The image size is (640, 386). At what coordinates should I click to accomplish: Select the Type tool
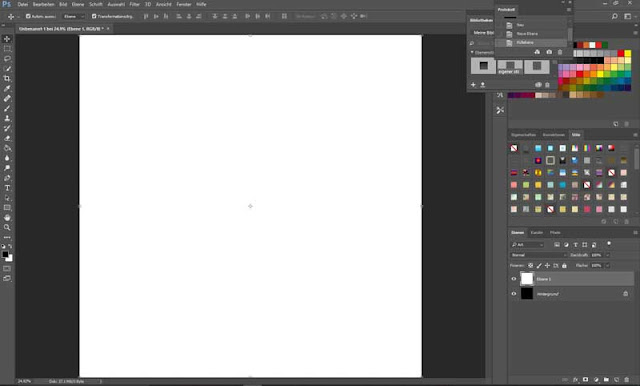click(x=7, y=188)
